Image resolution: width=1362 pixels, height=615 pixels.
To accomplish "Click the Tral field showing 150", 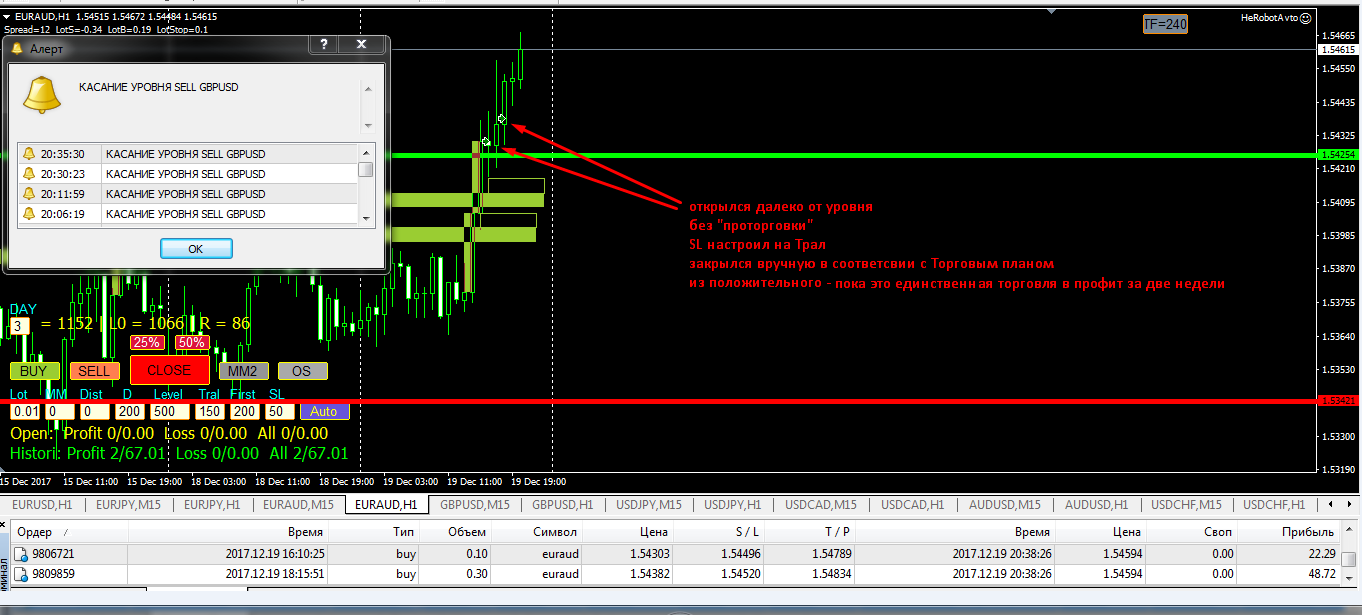I will tap(209, 411).
